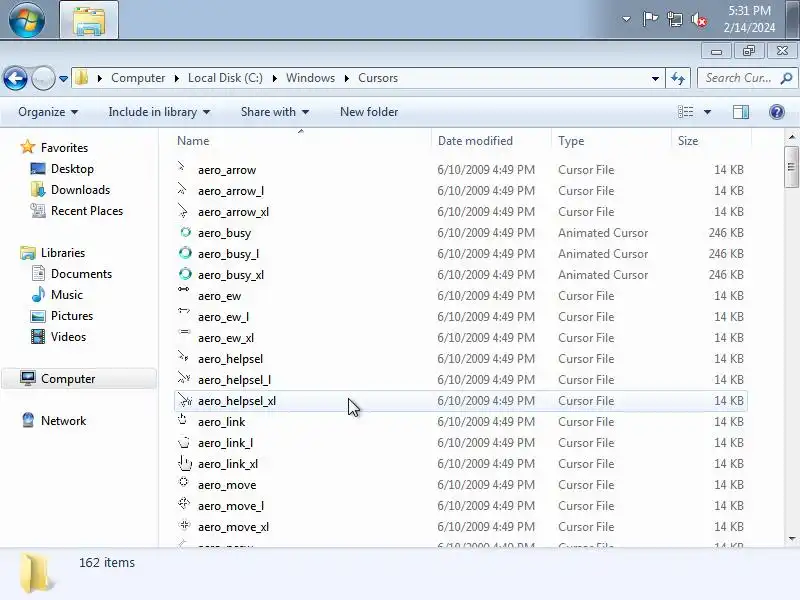
Task: Open Recent Places in Favorites
Action: click(x=87, y=211)
